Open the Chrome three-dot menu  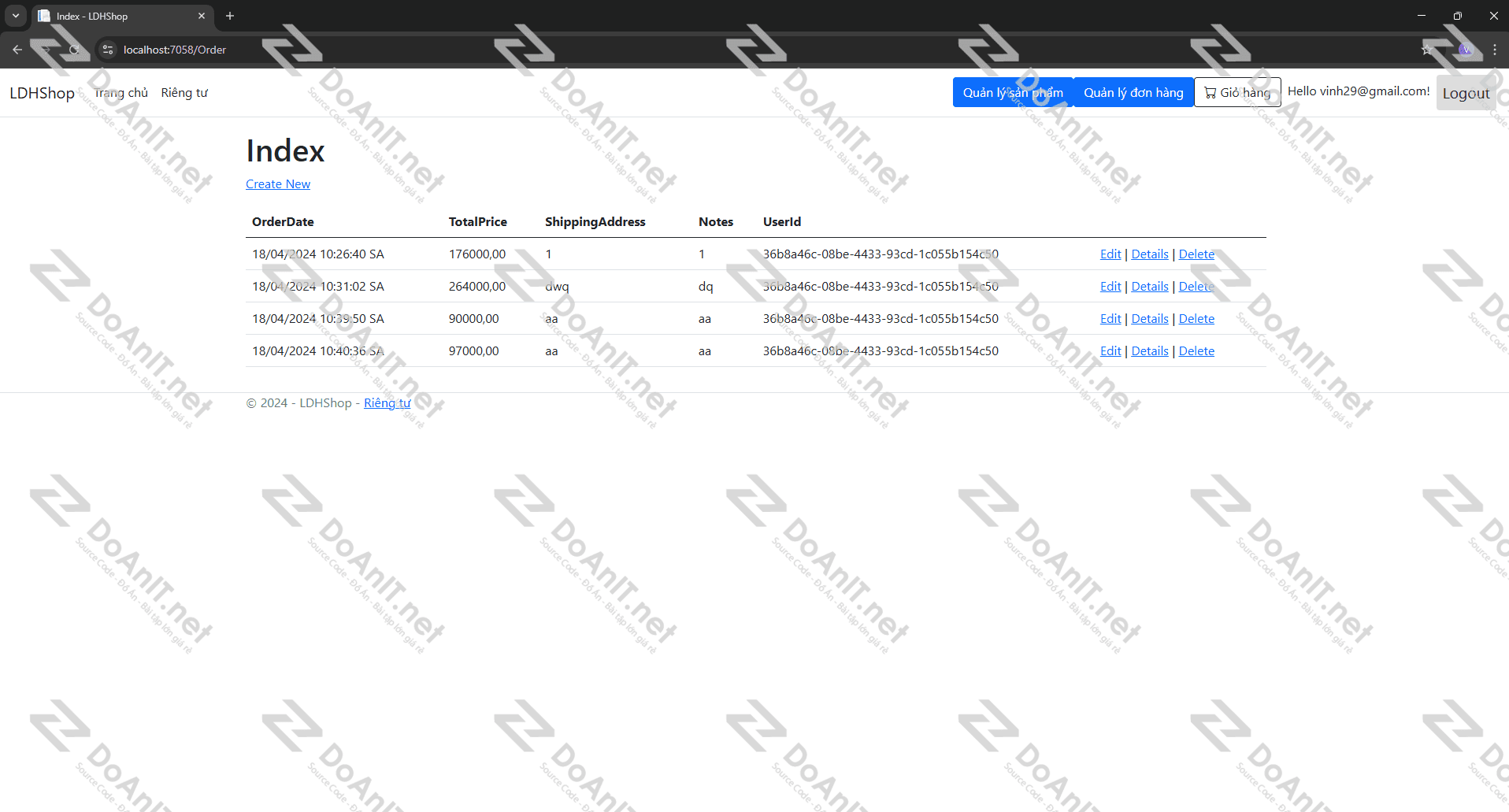(1494, 50)
